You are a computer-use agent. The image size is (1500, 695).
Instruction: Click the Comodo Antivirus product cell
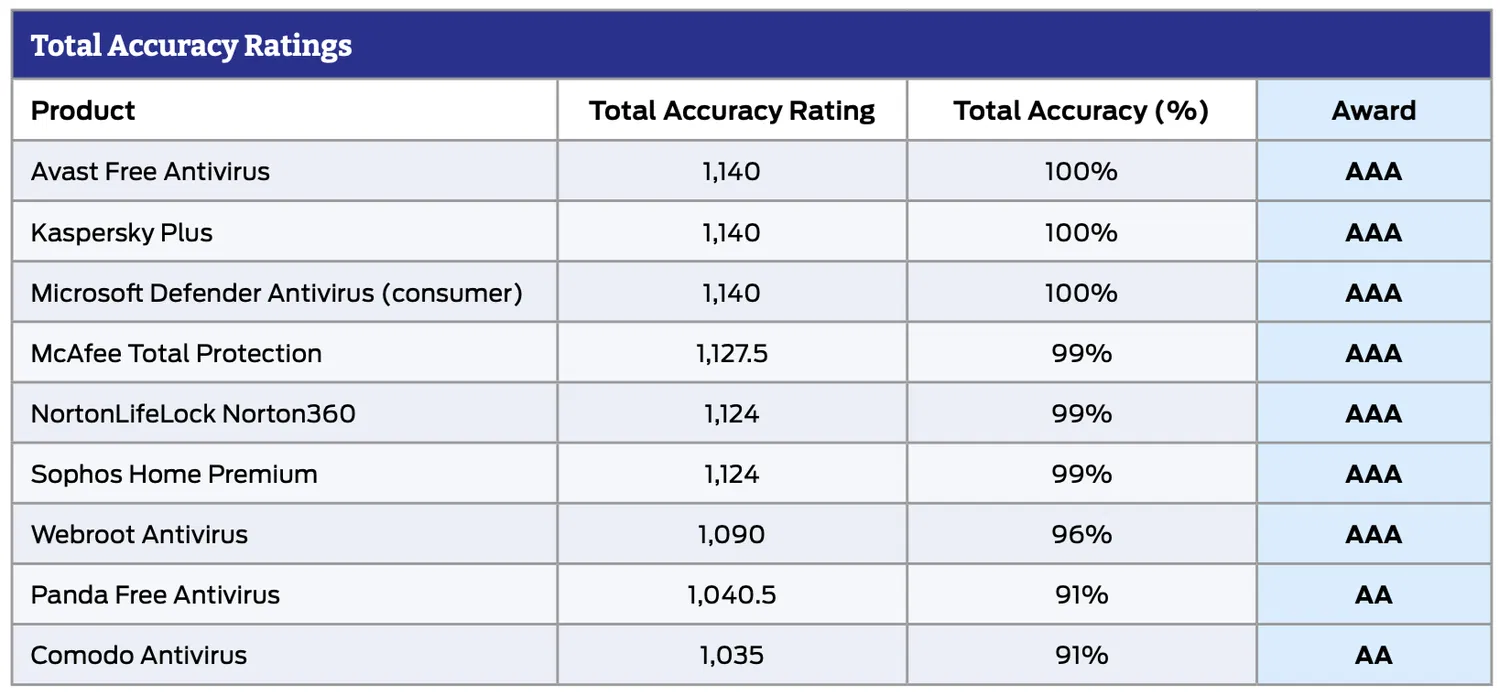[138, 655]
